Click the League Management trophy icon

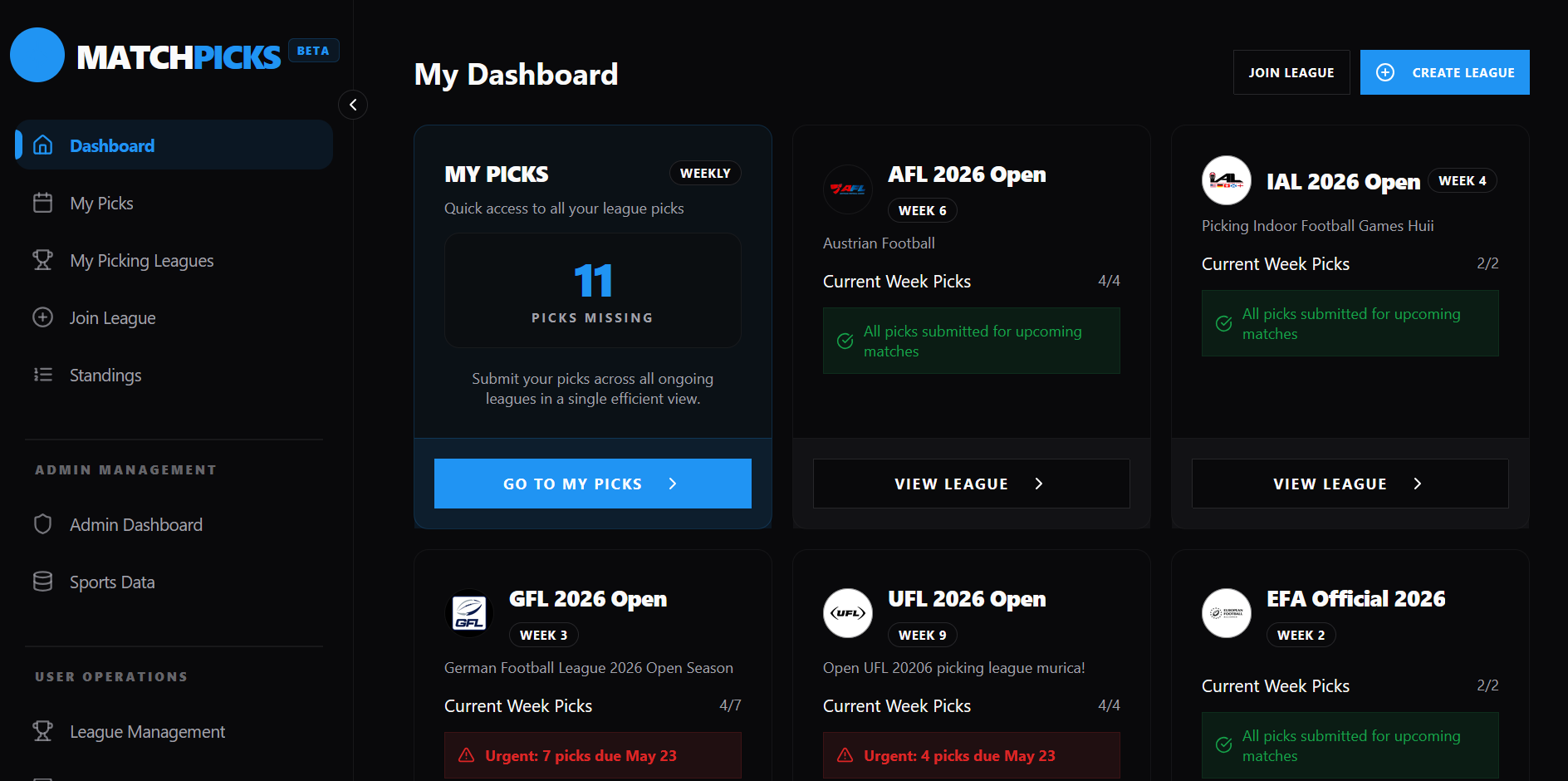coord(42,731)
